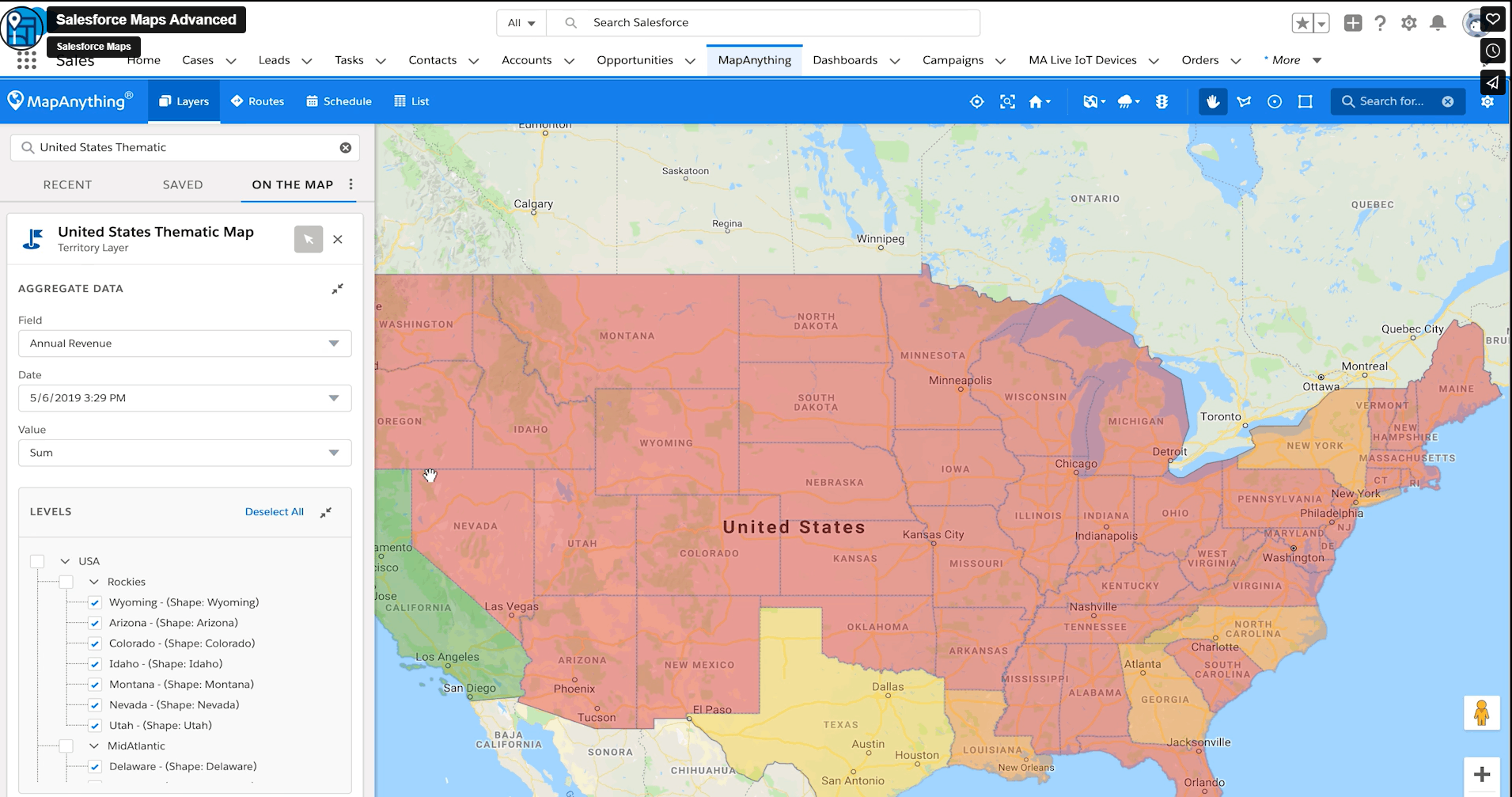Uncheck the Wyoming shape checkbox
This screenshot has height=797, width=1512.
(x=95, y=602)
